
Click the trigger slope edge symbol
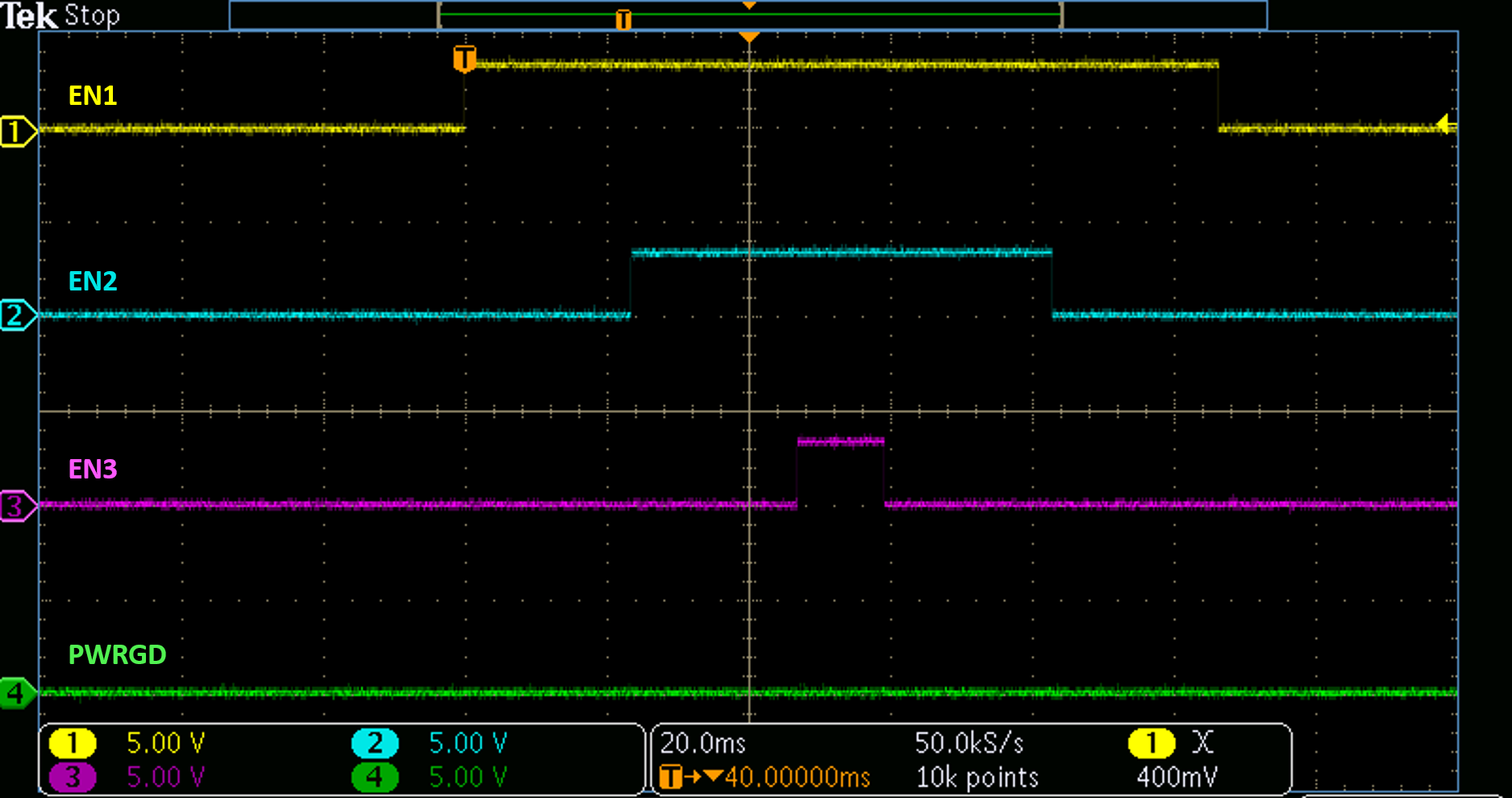1202,742
